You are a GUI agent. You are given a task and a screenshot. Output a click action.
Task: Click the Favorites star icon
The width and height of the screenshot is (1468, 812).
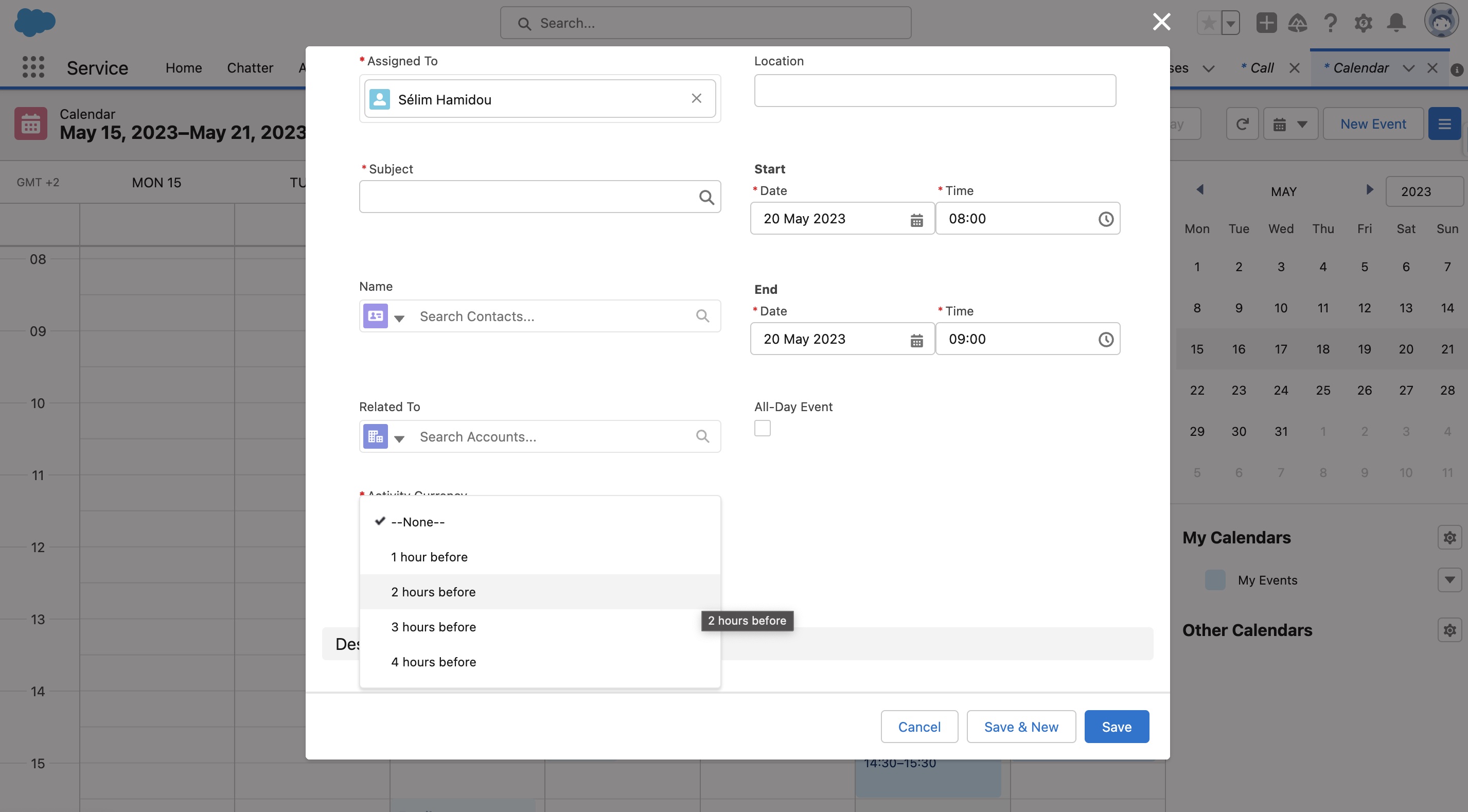tap(1208, 23)
